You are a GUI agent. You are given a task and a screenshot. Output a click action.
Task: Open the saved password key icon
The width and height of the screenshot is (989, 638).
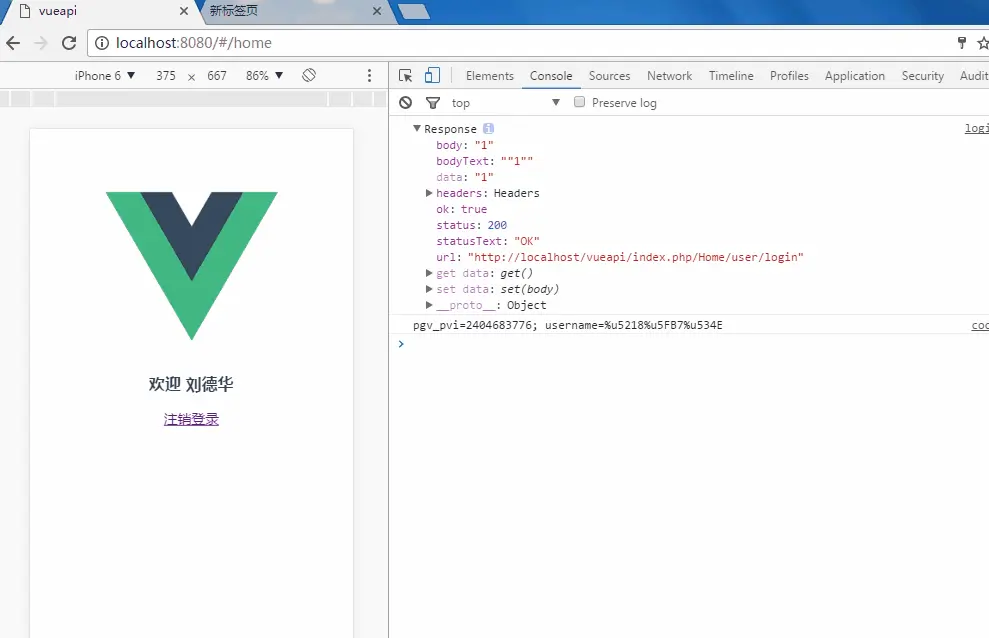pos(962,43)
